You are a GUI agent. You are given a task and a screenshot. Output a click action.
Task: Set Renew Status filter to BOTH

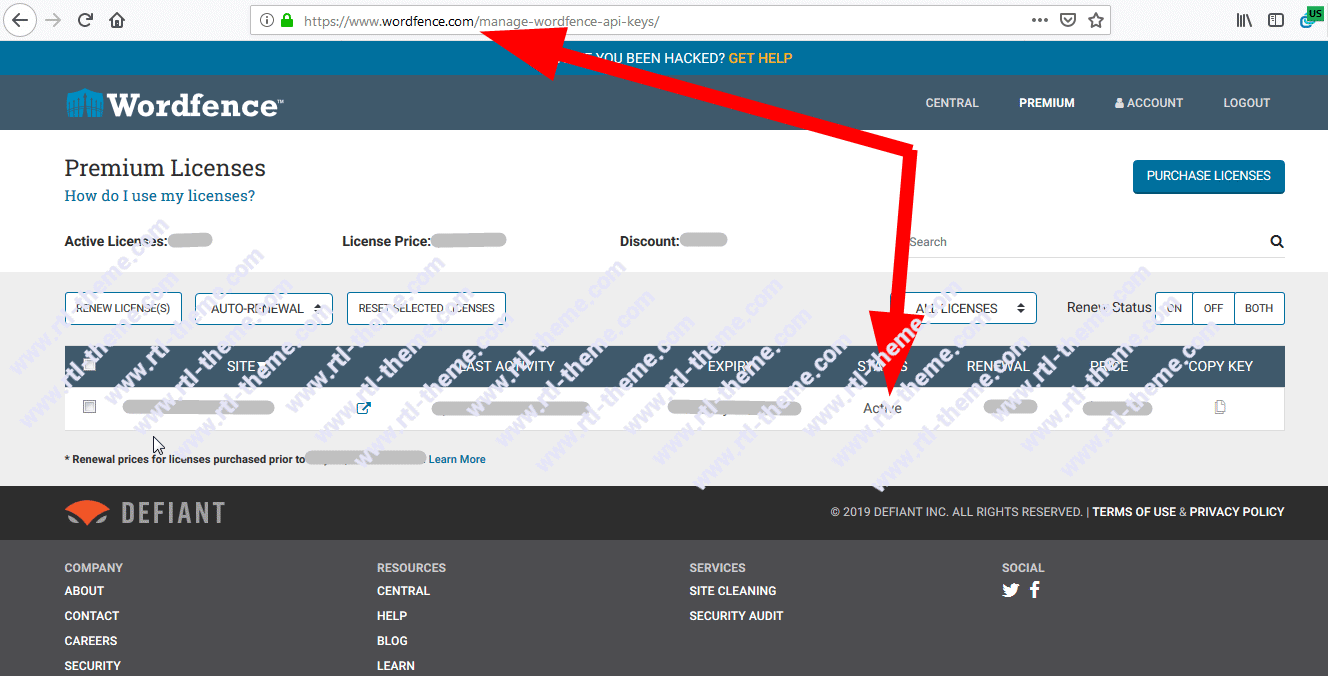click(x=1259, y=308)
